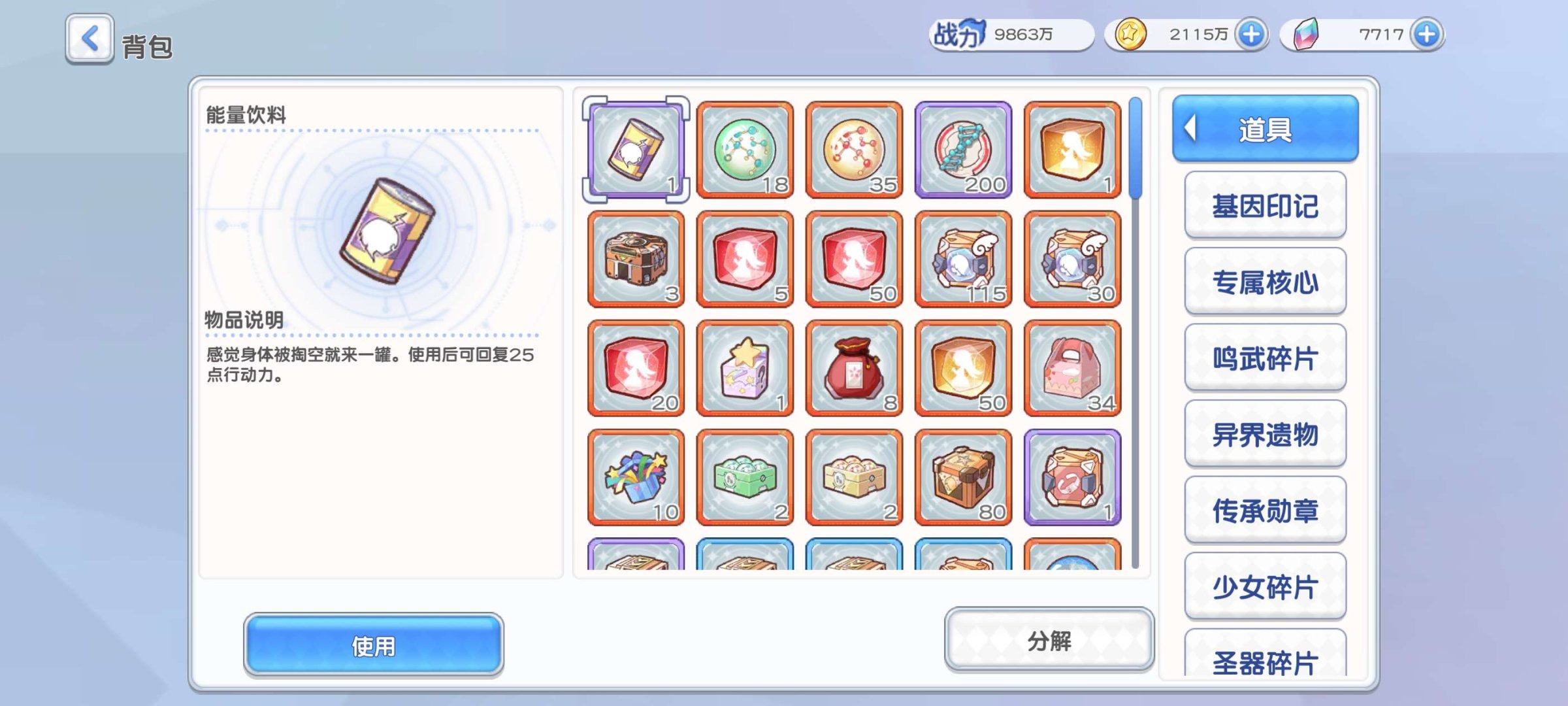This screenshot has width=1568, height=706.
Task: Click the 使用 button
Action: point(374,645)
